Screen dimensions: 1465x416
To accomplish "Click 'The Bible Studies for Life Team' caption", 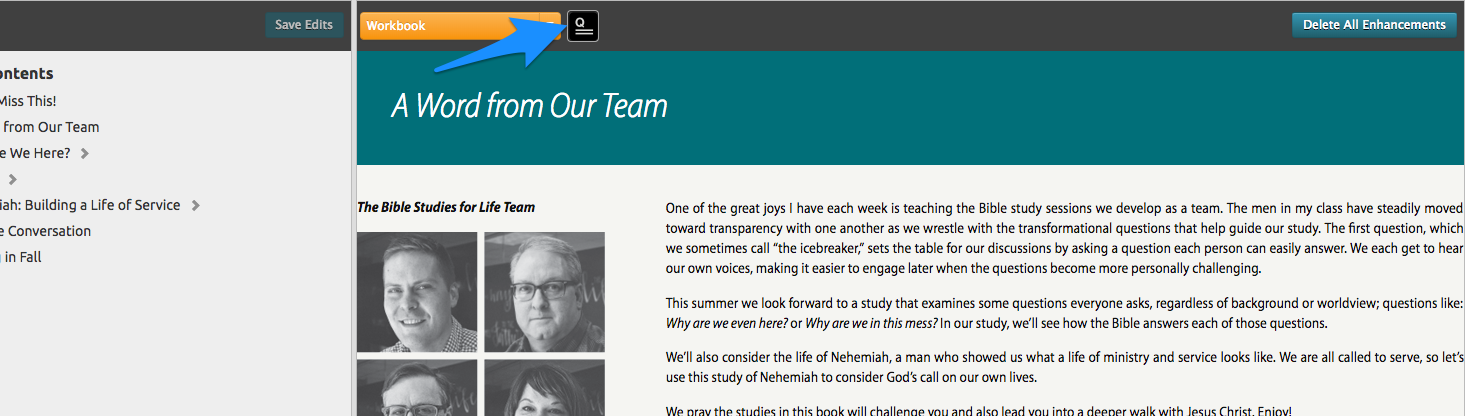I will click(x=446, y=208).
